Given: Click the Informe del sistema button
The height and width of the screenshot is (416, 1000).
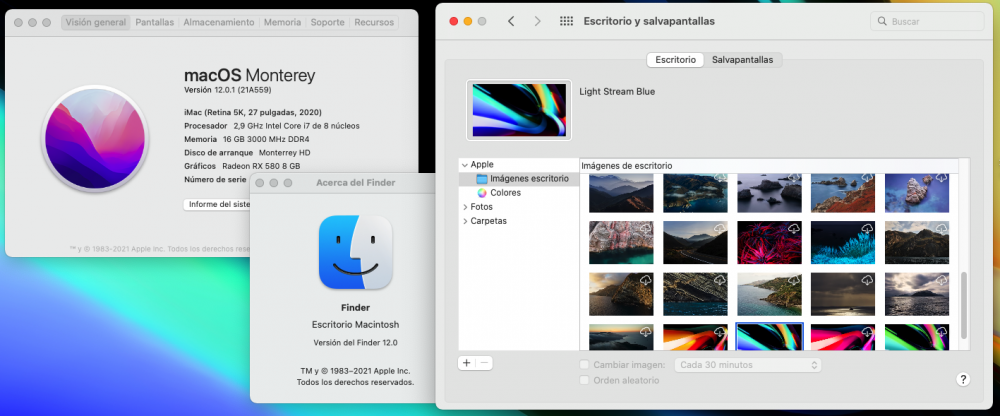Looking at the screenshot, I should (216, 204).
